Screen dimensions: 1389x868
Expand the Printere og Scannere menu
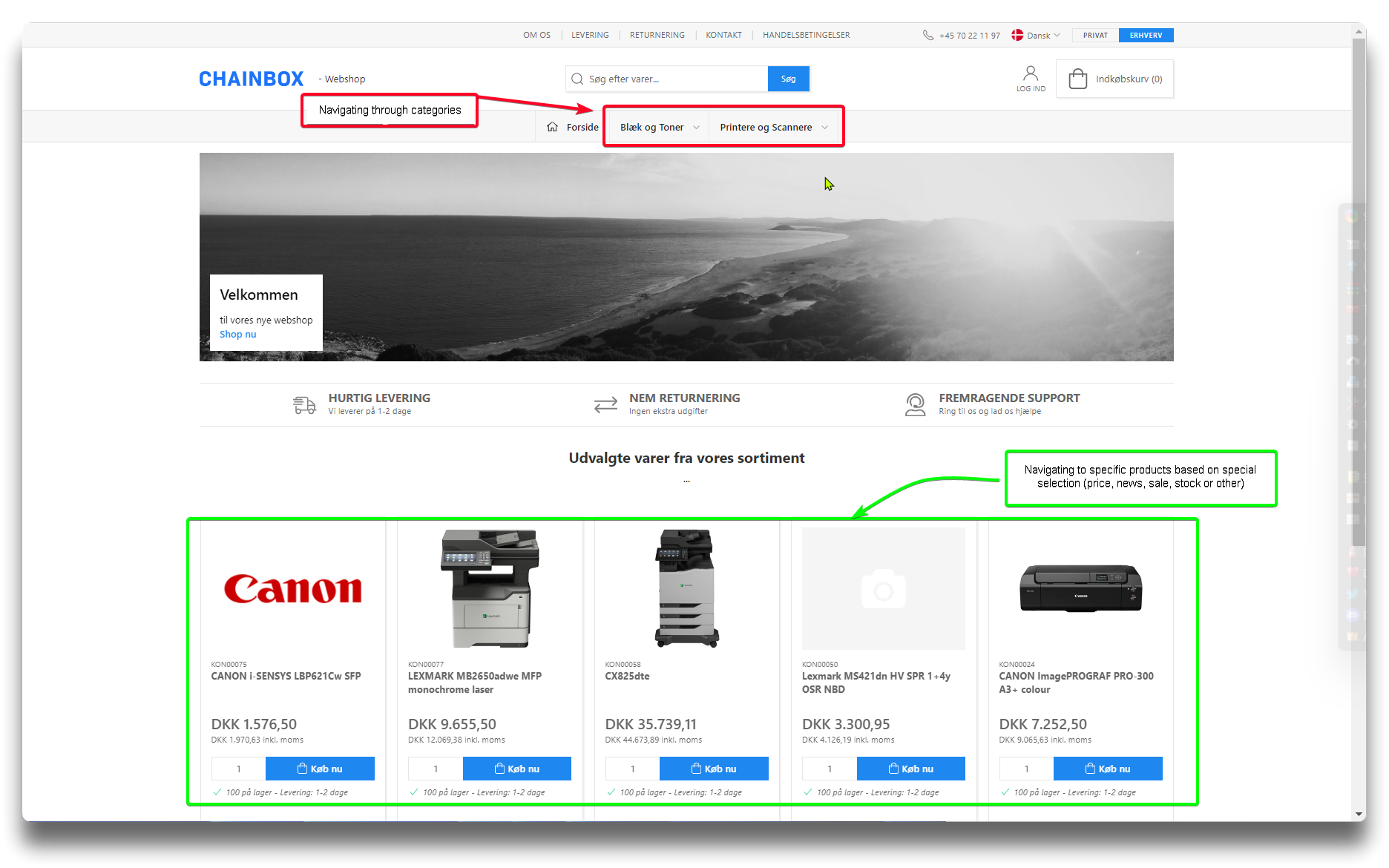[x=773, y=127]
